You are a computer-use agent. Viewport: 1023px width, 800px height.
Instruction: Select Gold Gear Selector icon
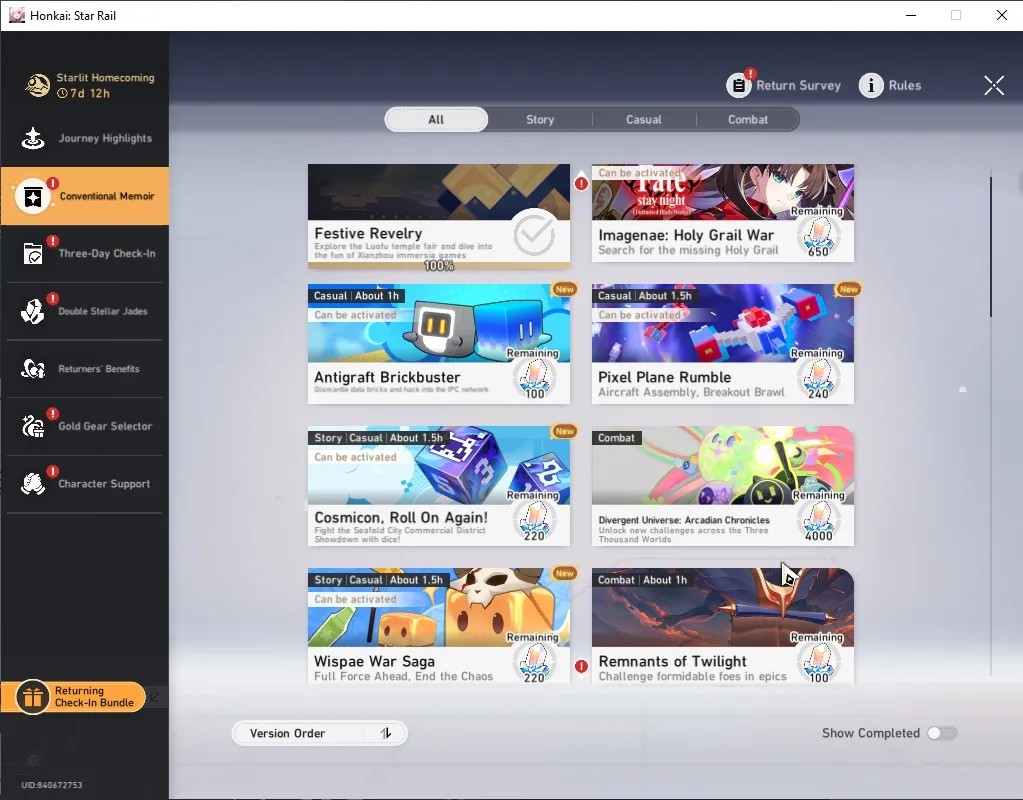point(33,426)
